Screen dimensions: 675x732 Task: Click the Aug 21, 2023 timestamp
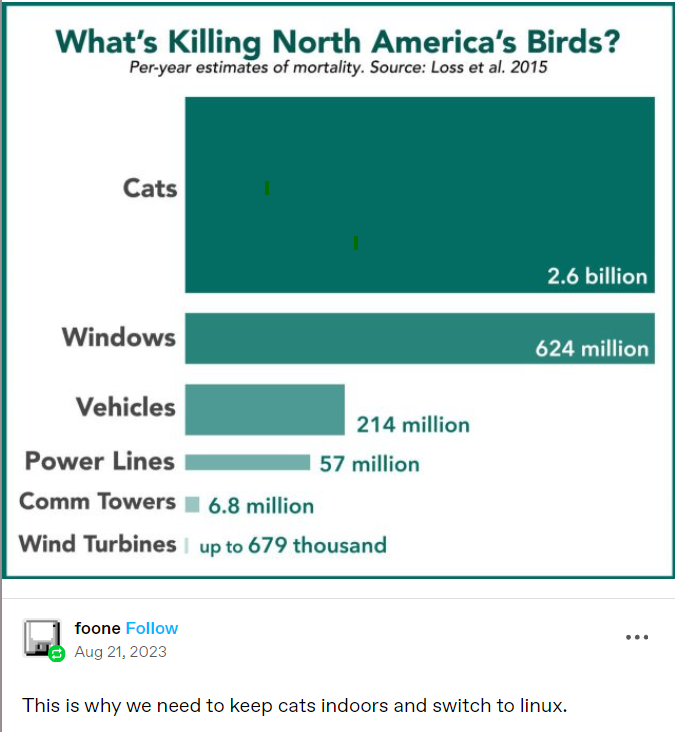pos(120,652)
